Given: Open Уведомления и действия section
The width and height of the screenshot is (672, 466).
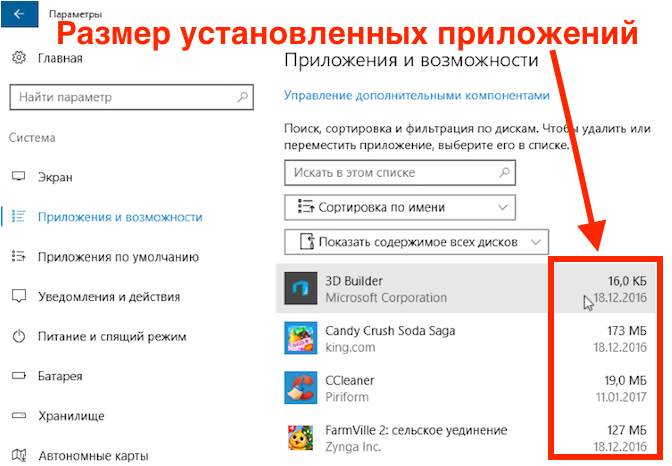Looking at the screenshot, I should tap(109, 297).
